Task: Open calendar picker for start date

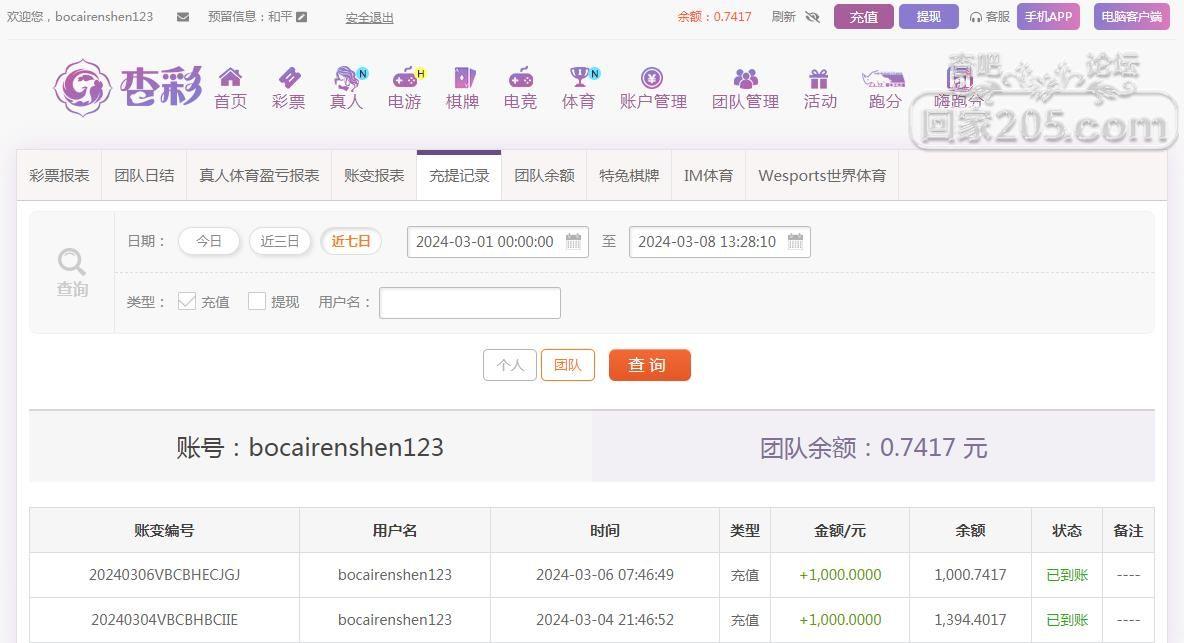Action: coord(573,241)
